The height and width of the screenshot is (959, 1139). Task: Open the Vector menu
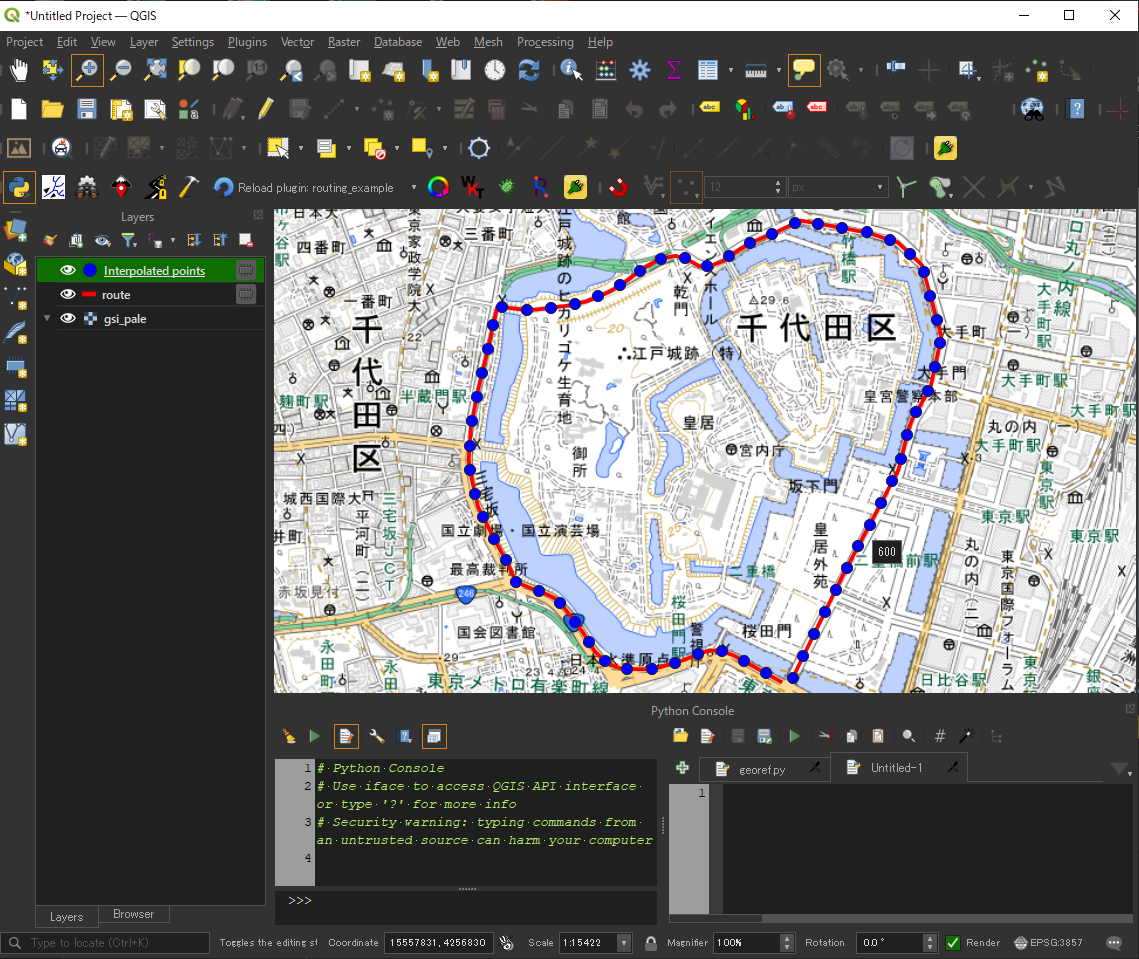[297, 42]
